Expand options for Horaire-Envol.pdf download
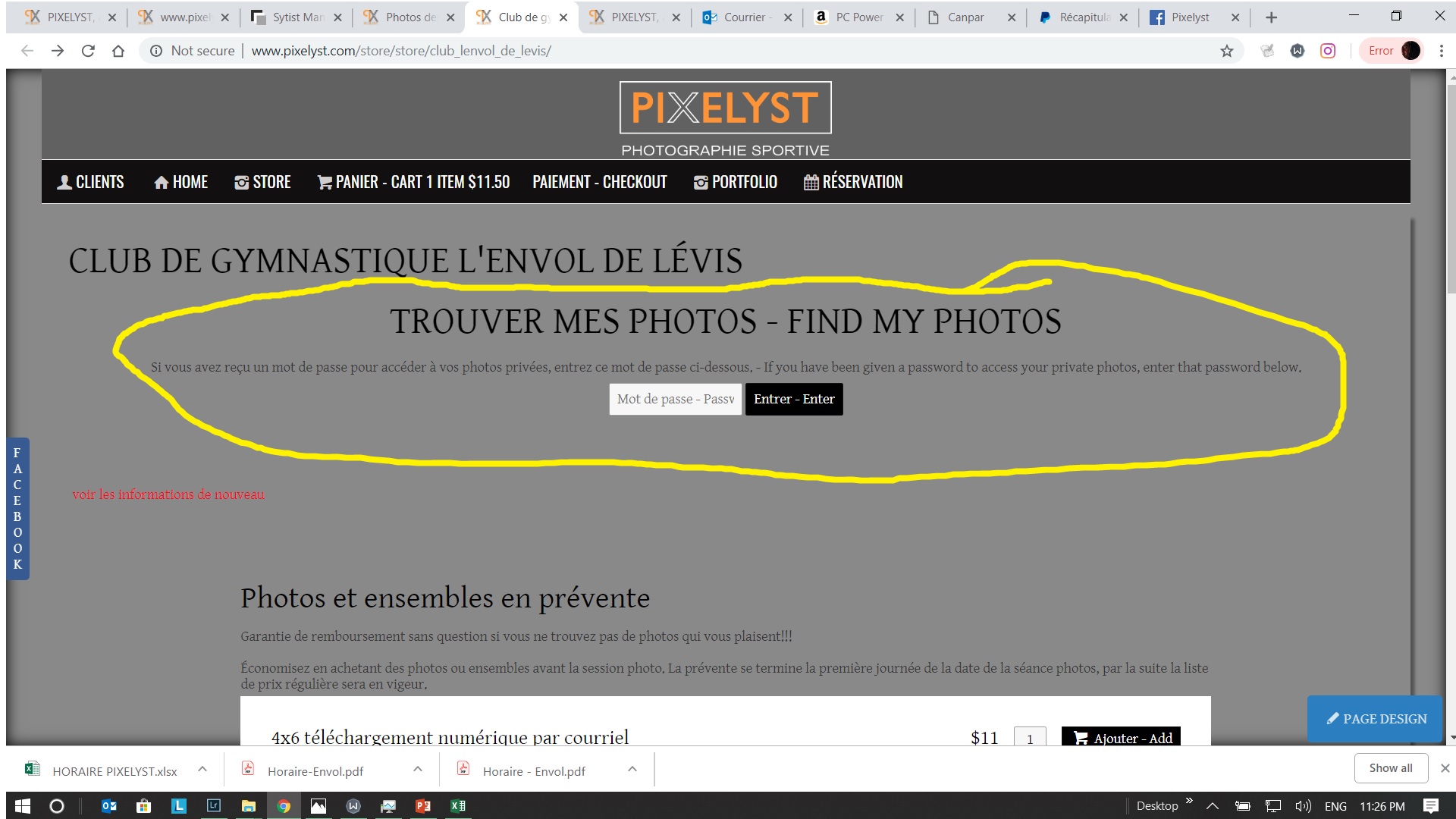The width and height of the screenshot is (1456, 819). 418,769
